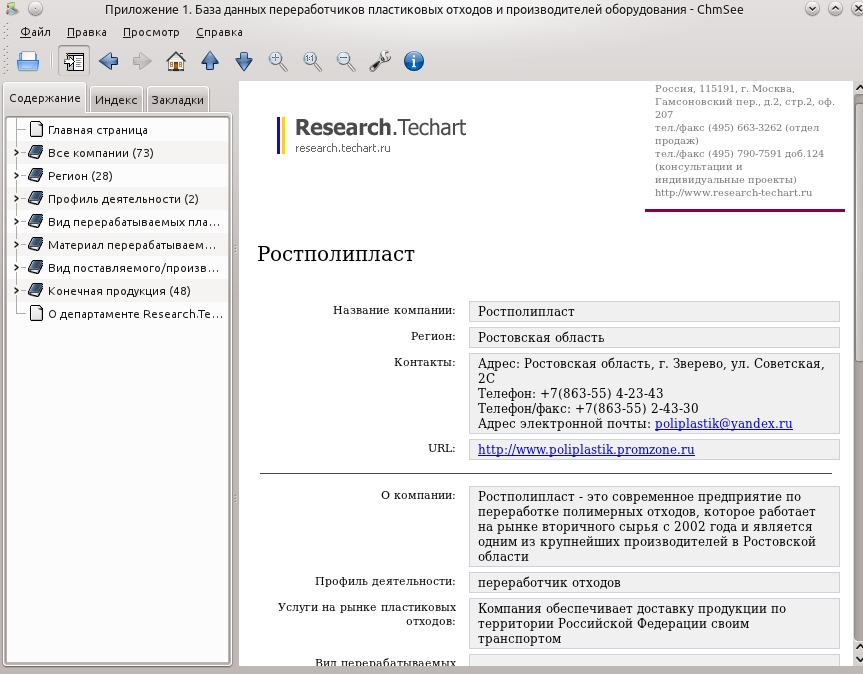The image size is (863, 674).
Task: Select the Все компании (73) tree row
Action: pyautogui.click(x=118, y=153)
